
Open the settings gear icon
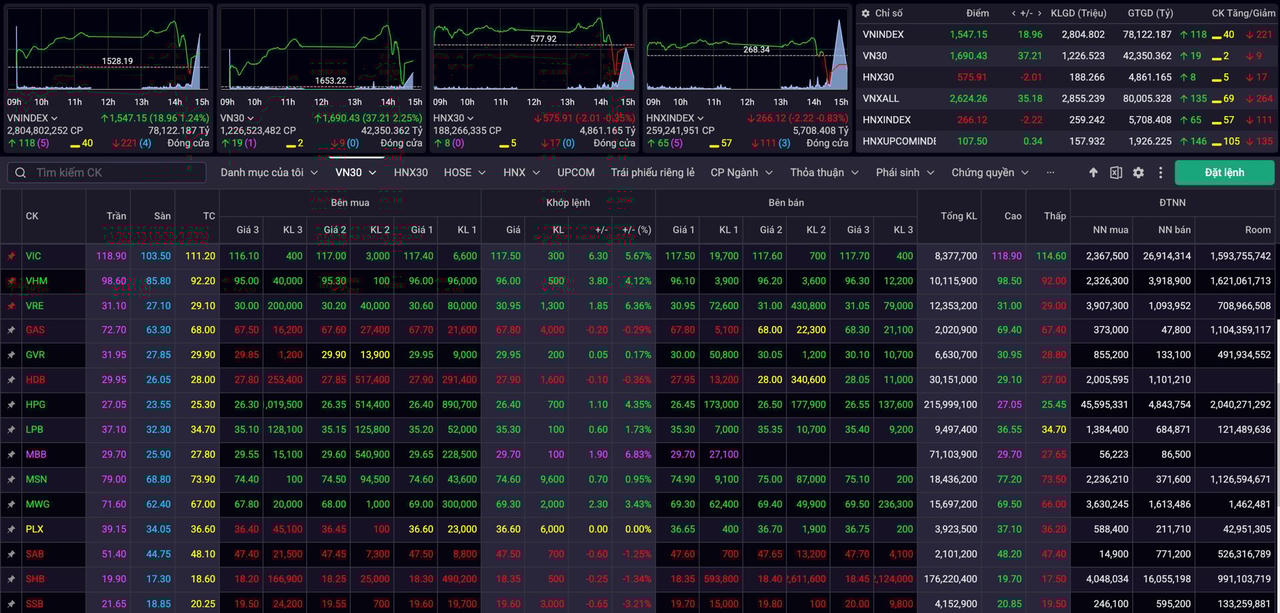tap(1138, 173)
